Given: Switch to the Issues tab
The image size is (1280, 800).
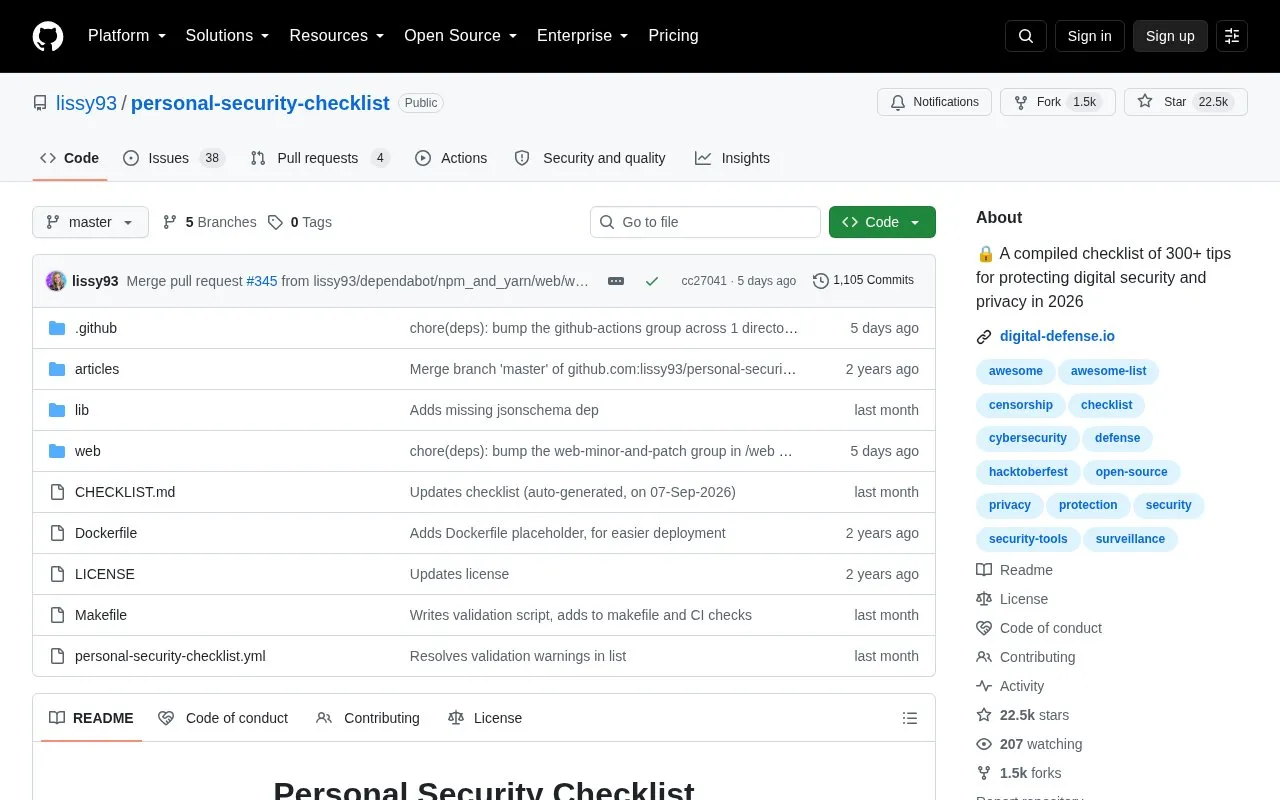Looking at the screenshot, I should pos(174,158).
